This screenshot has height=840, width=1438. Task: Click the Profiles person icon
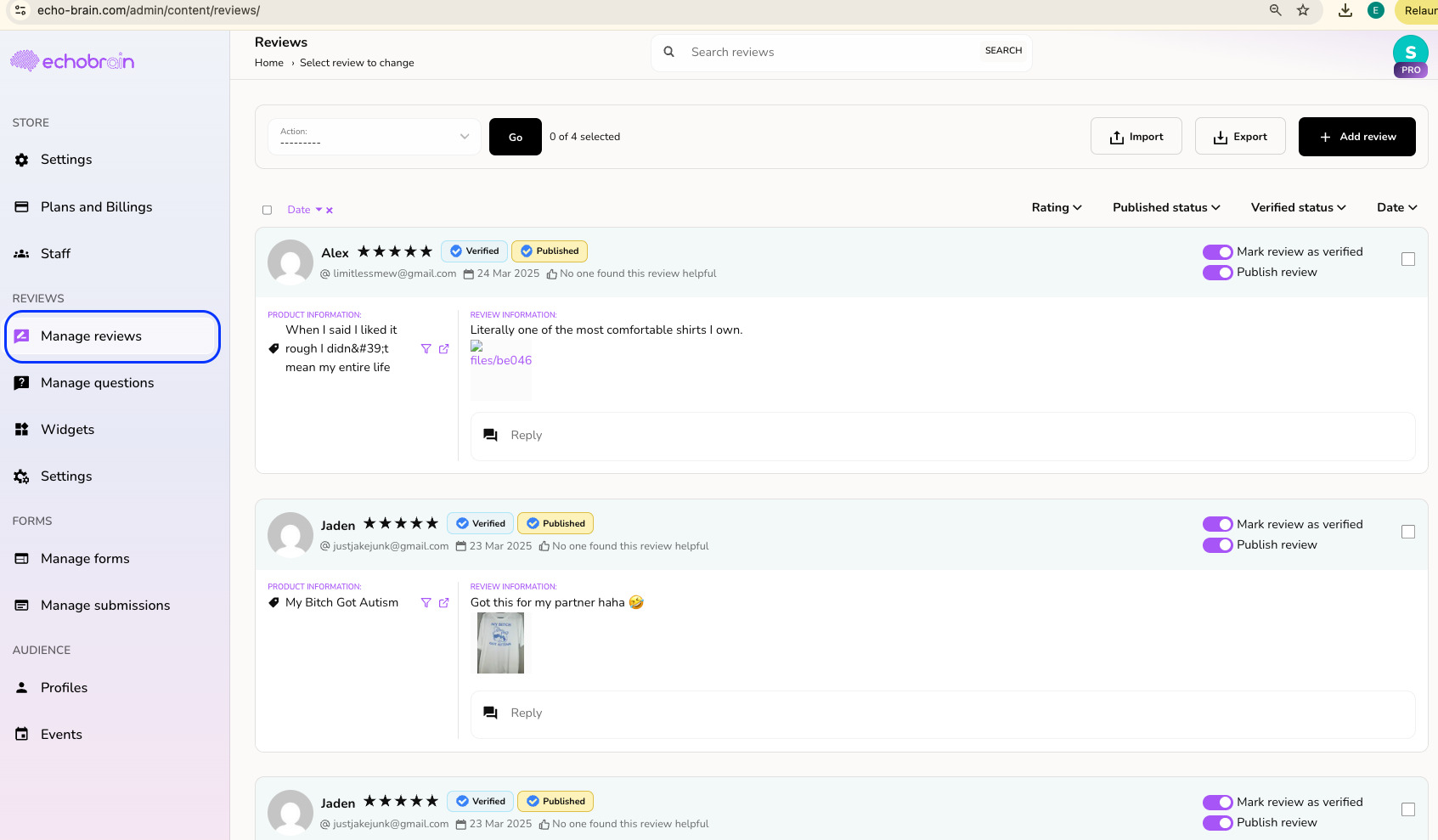[22, 688]
